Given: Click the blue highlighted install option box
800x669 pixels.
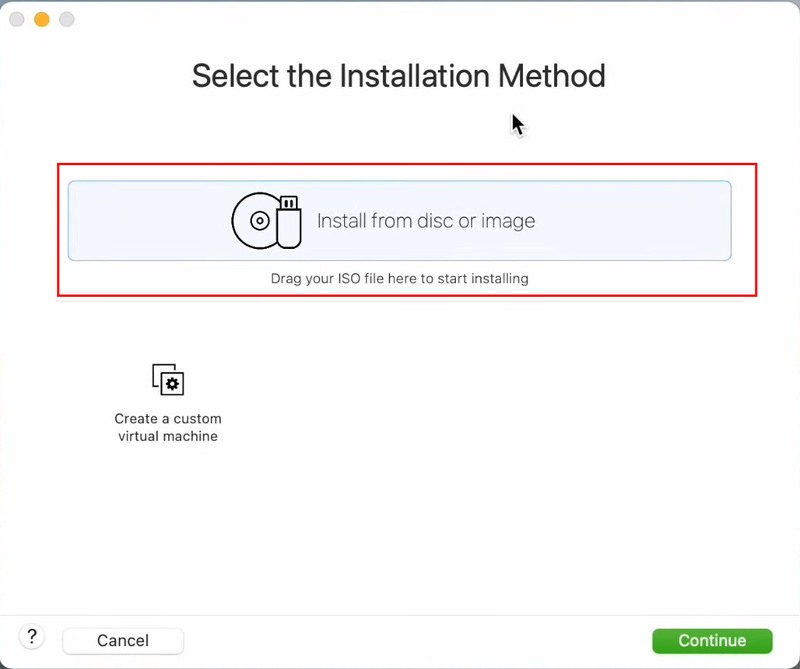Looking at the screenshot, I should [x=399, y=220].
